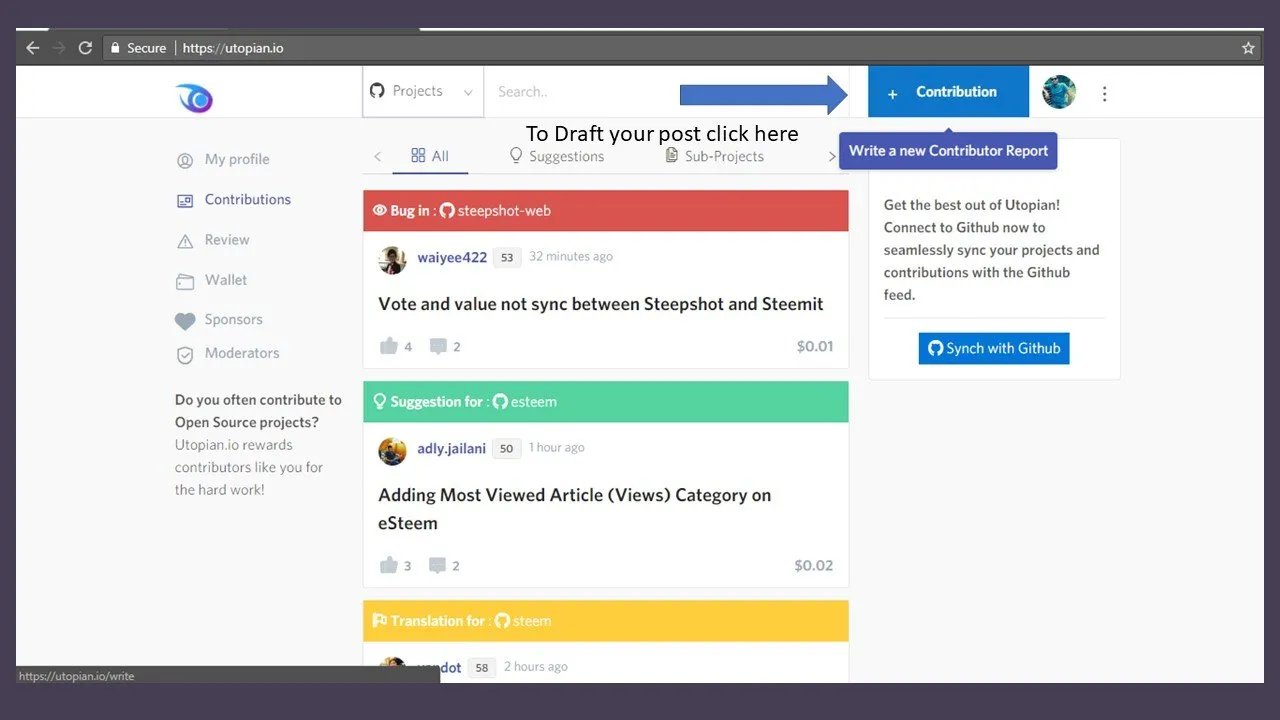Reload the page with refresh icon
The image size is (1280, 720).
[x=85, y=48]
